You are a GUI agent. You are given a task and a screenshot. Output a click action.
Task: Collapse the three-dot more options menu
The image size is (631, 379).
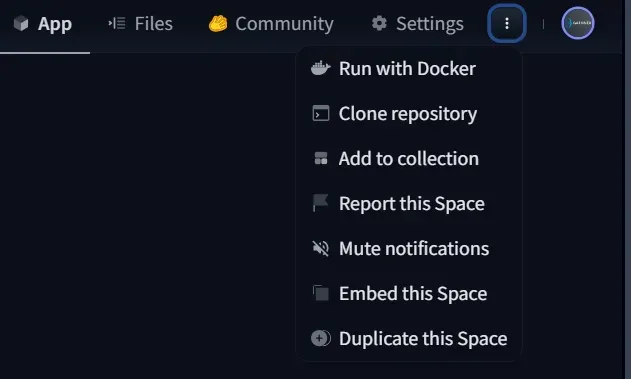pyautogui.click(x=507, y=23)
